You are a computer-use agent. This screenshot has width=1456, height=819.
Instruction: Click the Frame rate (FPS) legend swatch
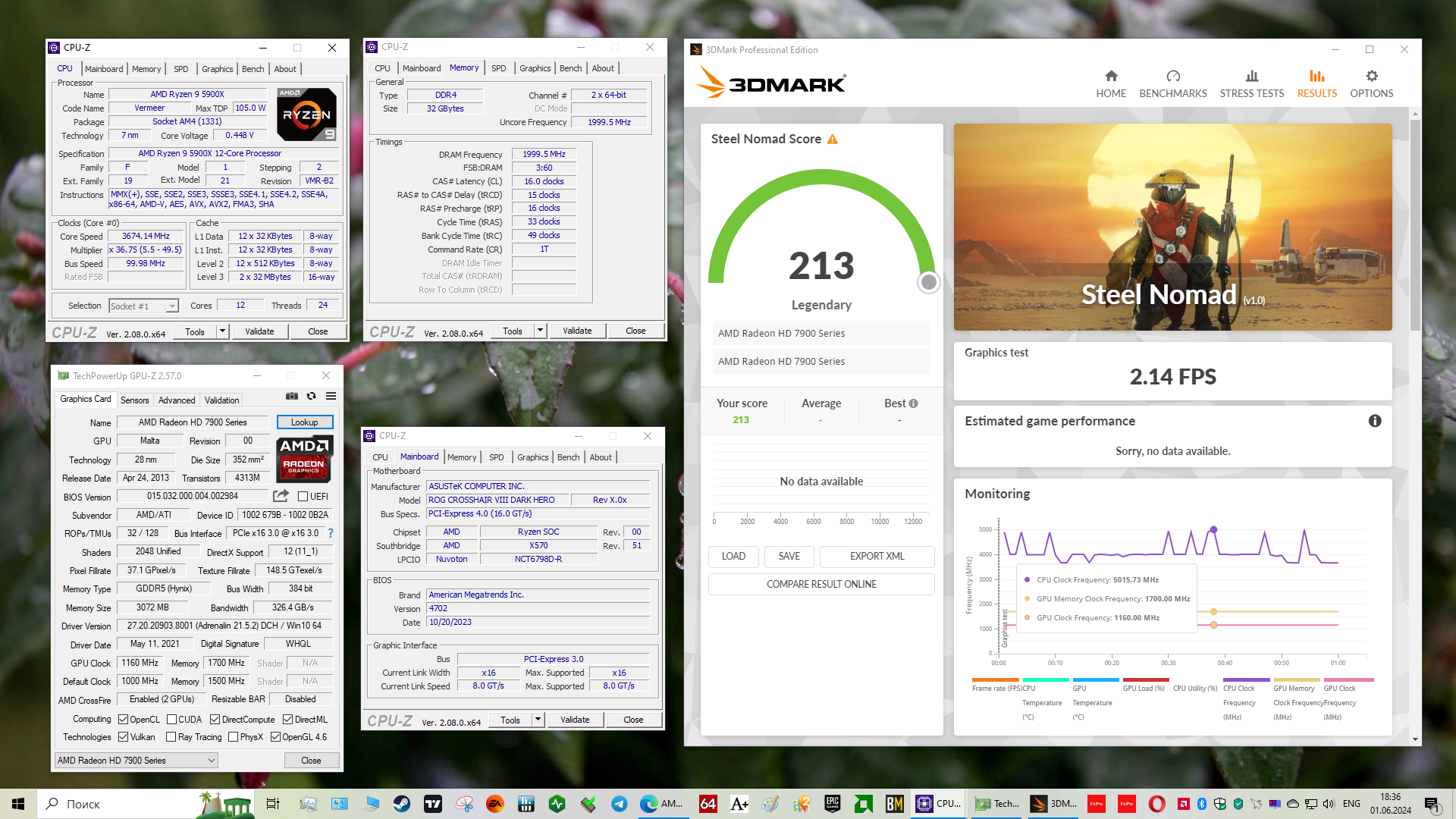click(x=995, y=679)
